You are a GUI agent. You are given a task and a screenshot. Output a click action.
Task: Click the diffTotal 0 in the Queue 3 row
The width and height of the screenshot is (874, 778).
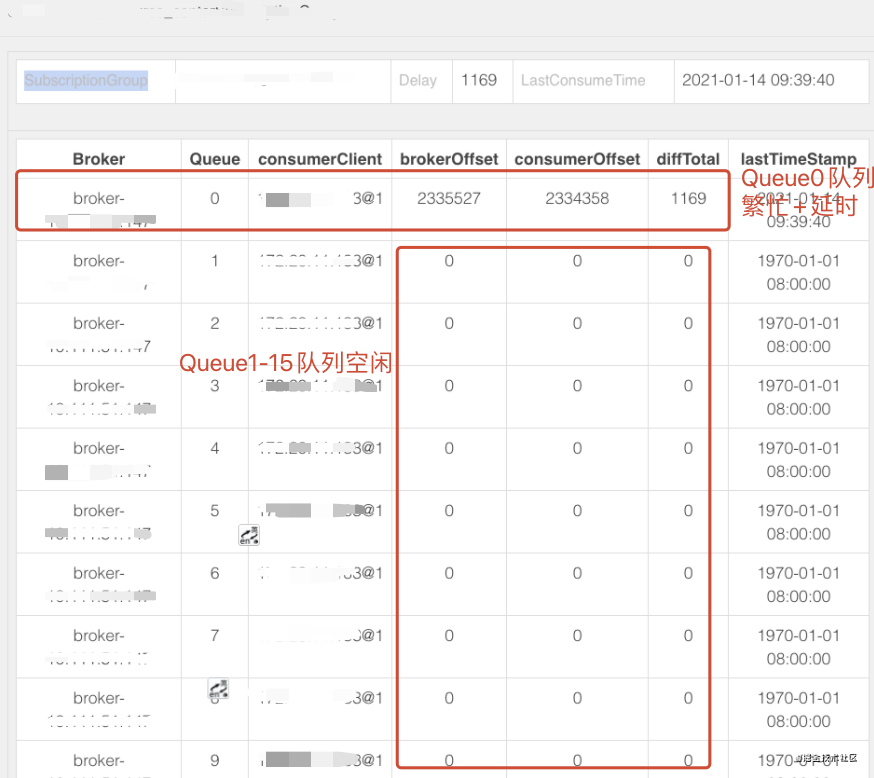point(688,386)
